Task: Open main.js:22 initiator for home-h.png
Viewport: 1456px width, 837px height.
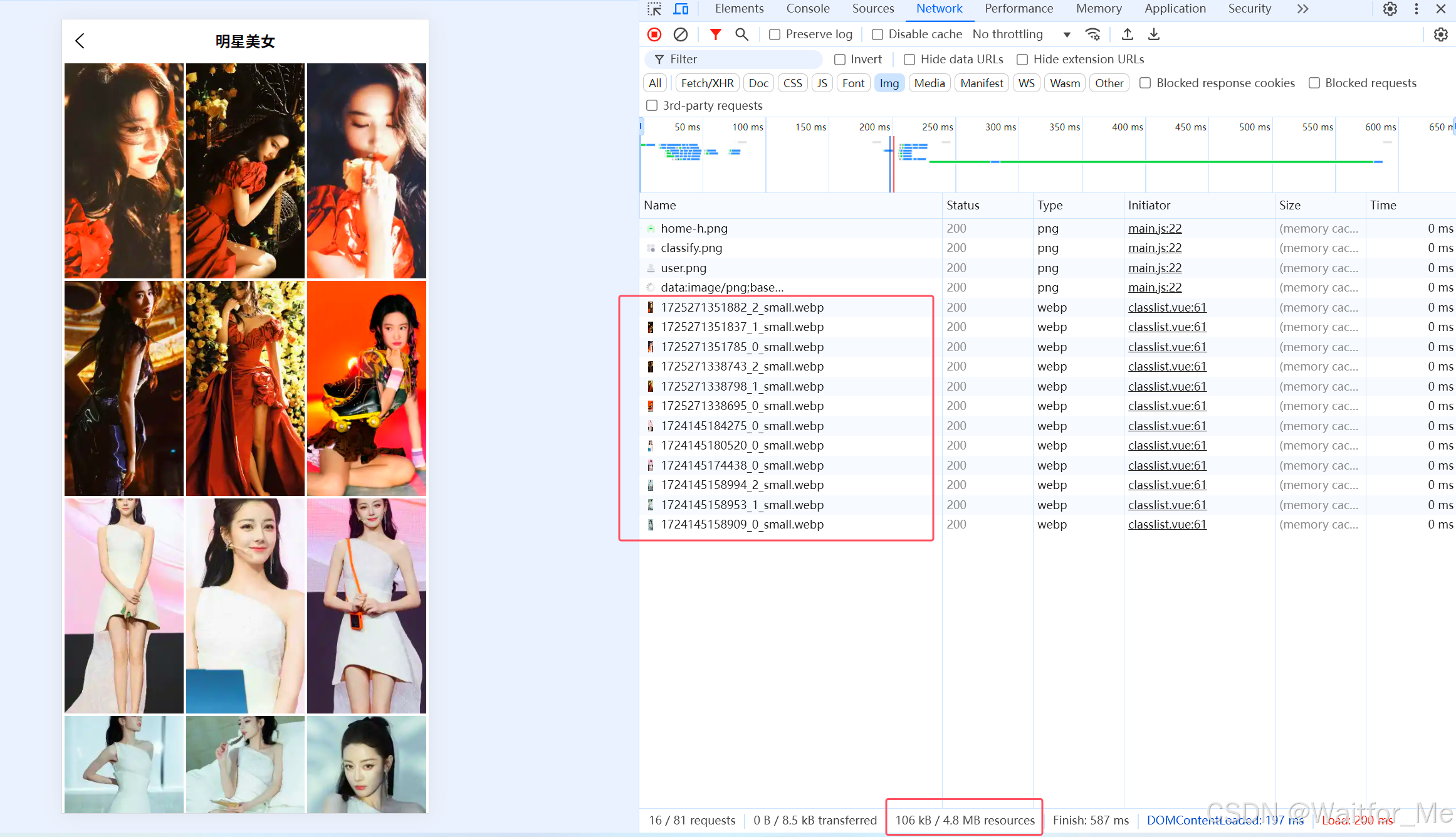Action: click(x=1155, y=229)
